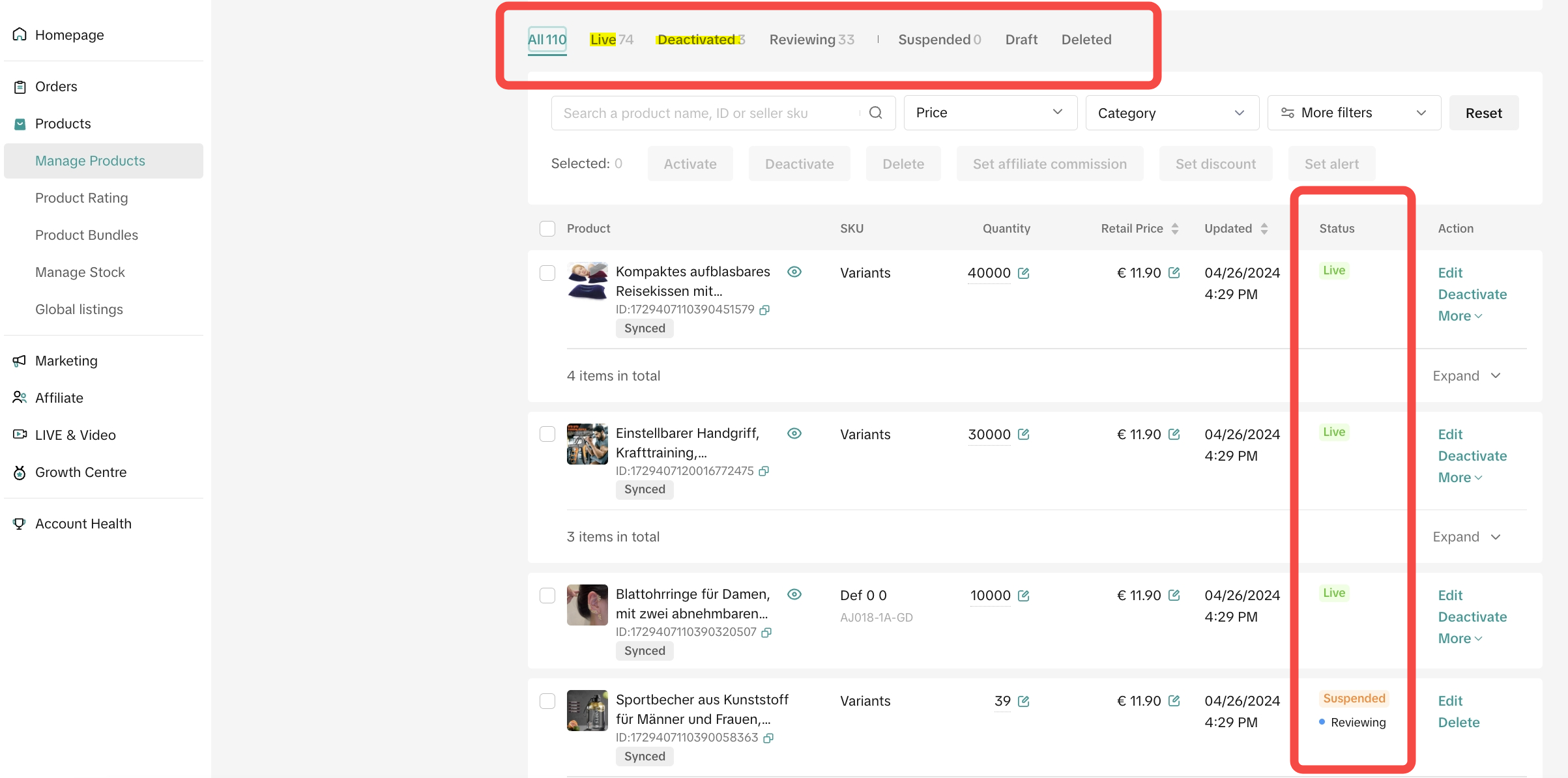The width and height of the screenshot is (1568, 778).
Task: Click the search magnifier icon
Action: [875, 113]
